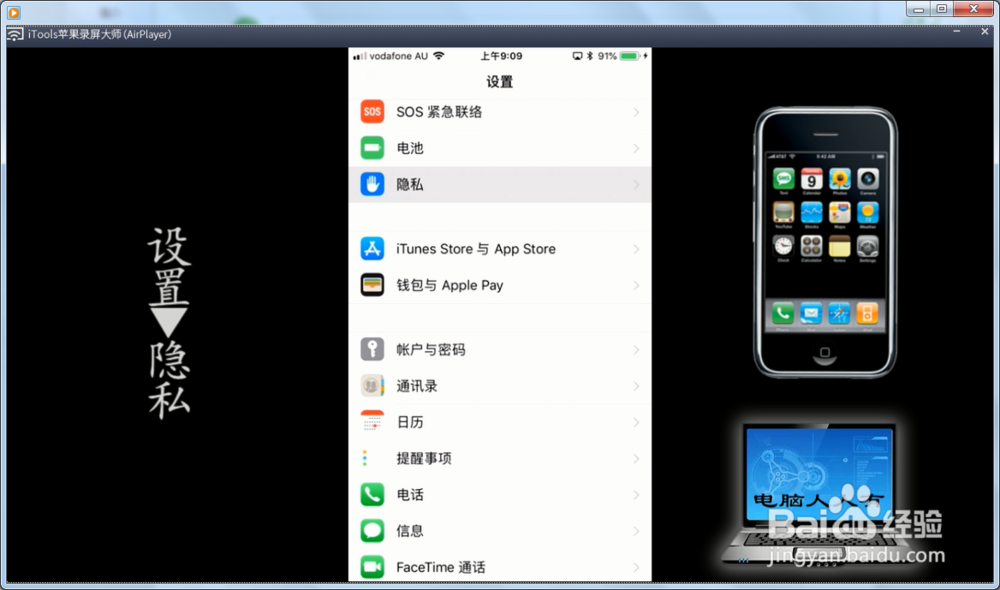Select 电话 entry
Image resolution: width=1000 pixels, height=590 pixels.
point(500,494)
